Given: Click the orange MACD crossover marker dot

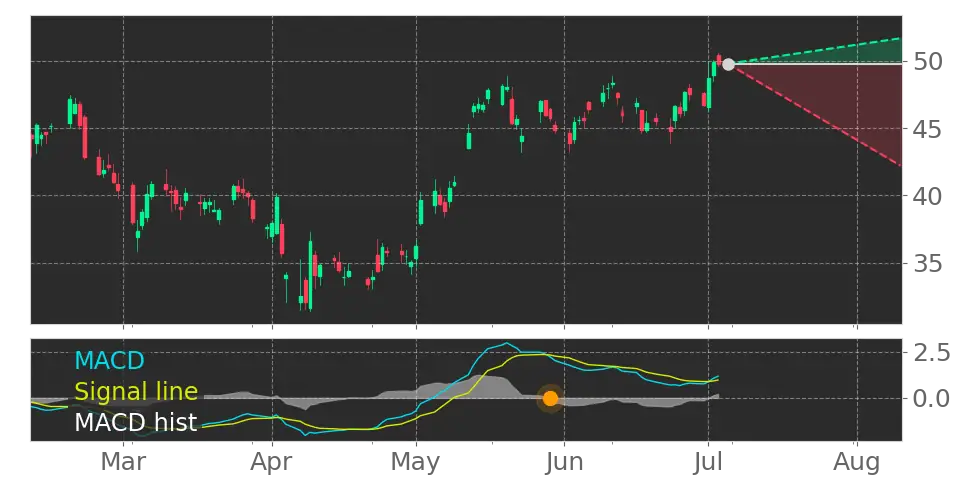Looking at the screenshot, I should coord(550,399).
